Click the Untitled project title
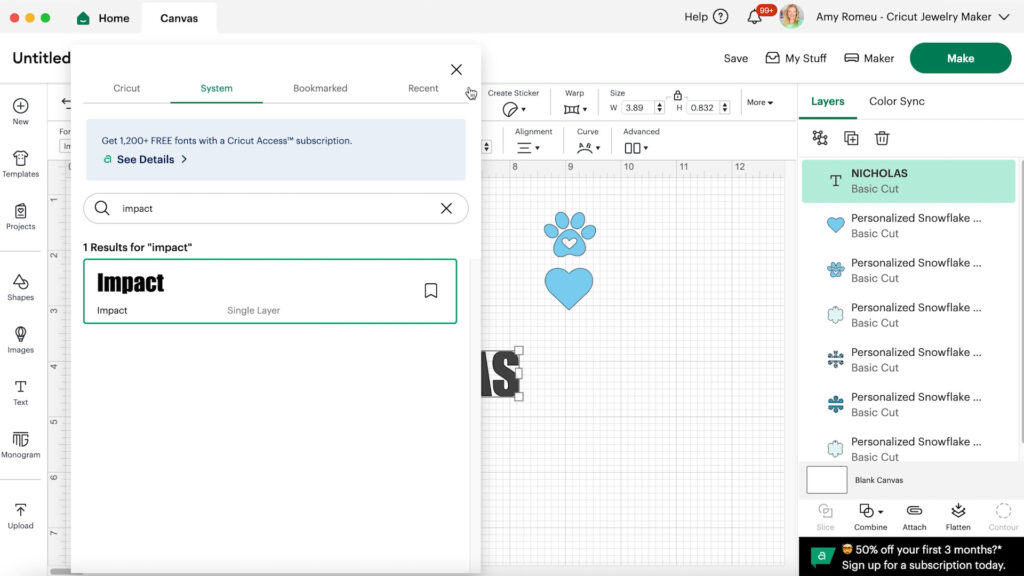This screenshot has width=1024, height=576. coord(41,58)
